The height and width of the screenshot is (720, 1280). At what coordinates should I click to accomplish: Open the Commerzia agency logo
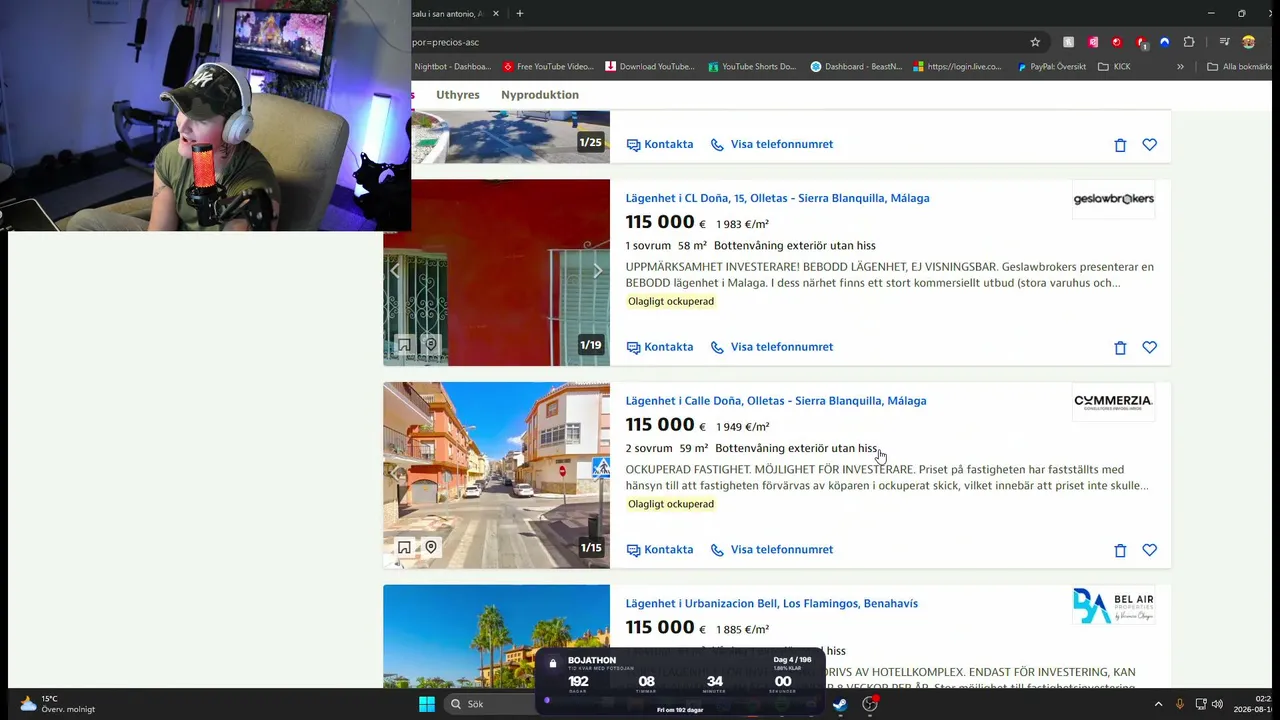(x=1113, y=402)
